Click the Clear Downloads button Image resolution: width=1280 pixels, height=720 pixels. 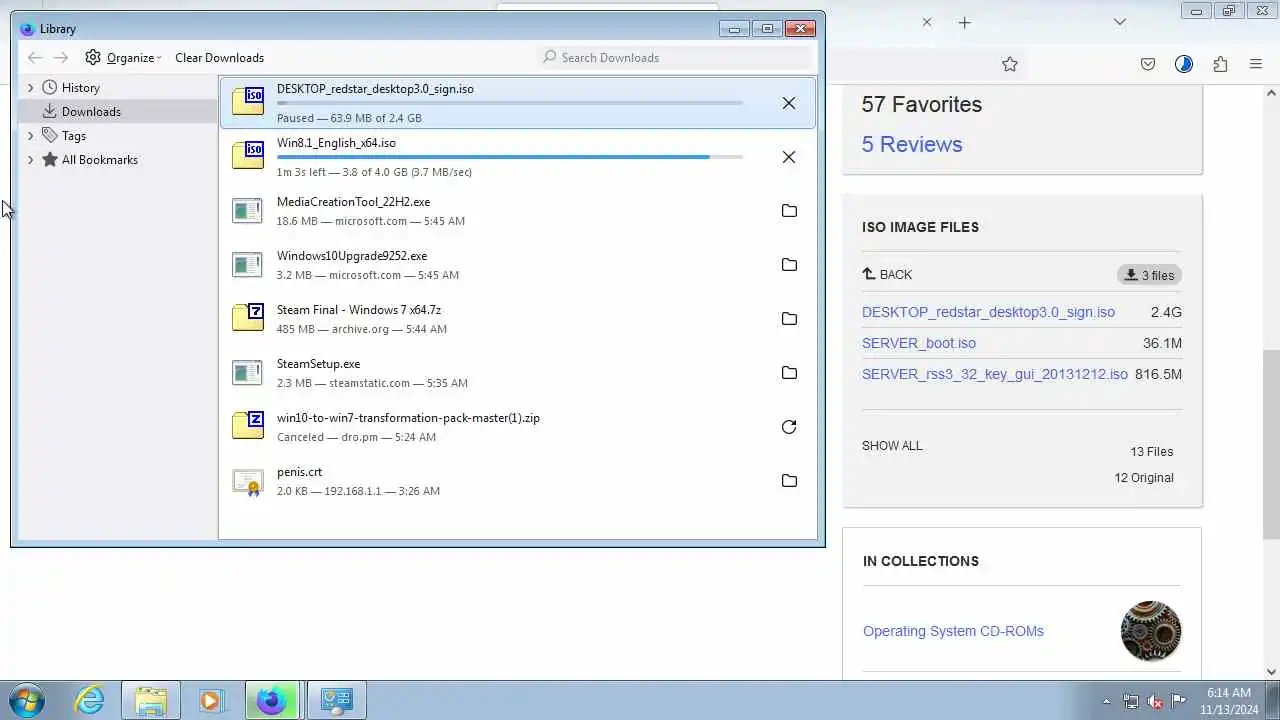pyautogui.click(x=219, y=58)
